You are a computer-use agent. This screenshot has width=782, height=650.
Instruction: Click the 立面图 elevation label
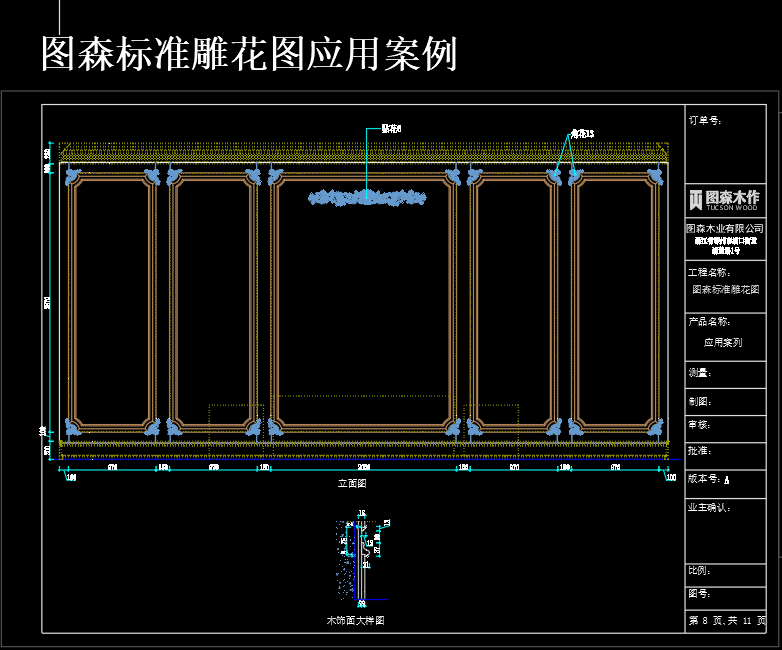tap(352, 483)
